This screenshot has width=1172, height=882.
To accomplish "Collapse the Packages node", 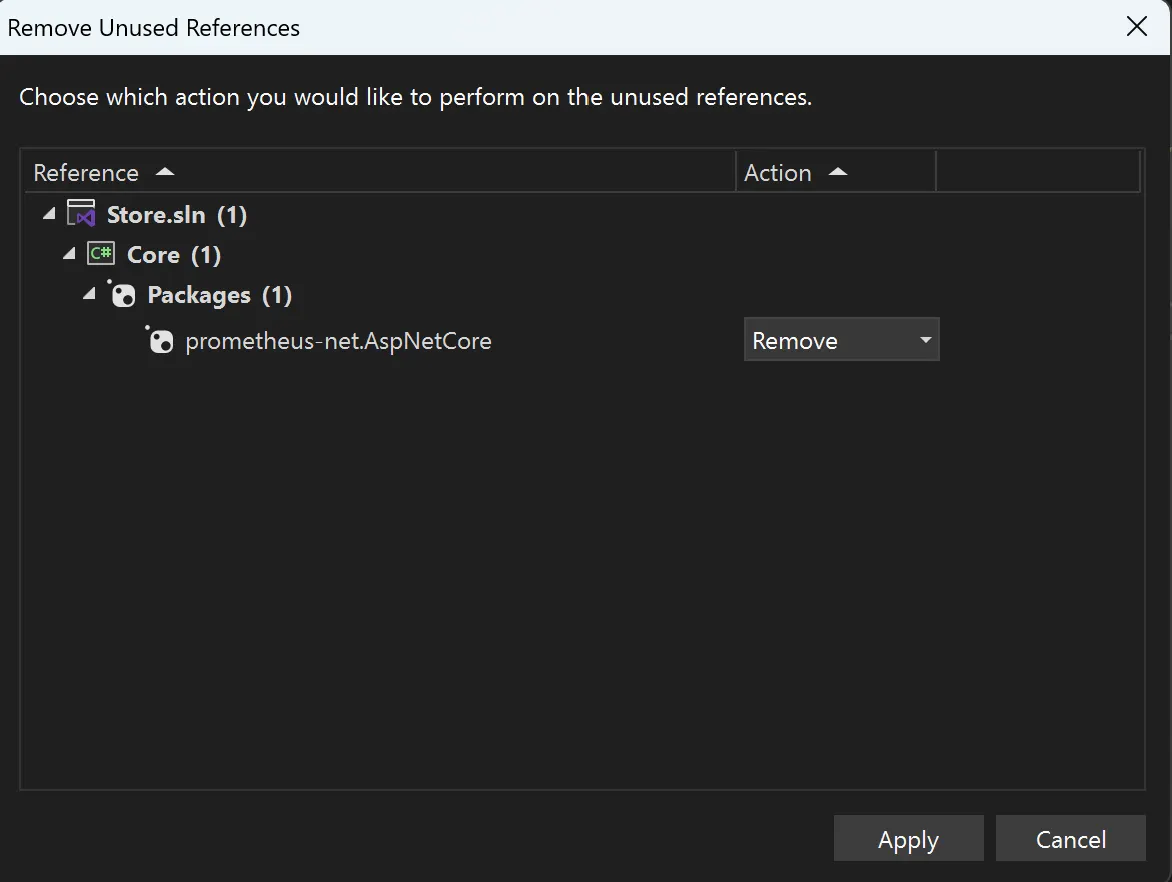I will (90, 294).
